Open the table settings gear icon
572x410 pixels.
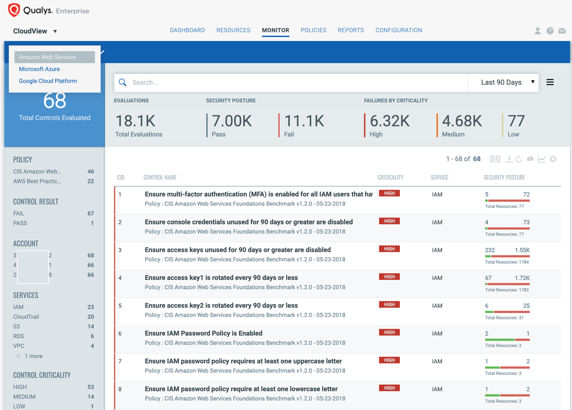pyautogui.click(x=553, y=159)
